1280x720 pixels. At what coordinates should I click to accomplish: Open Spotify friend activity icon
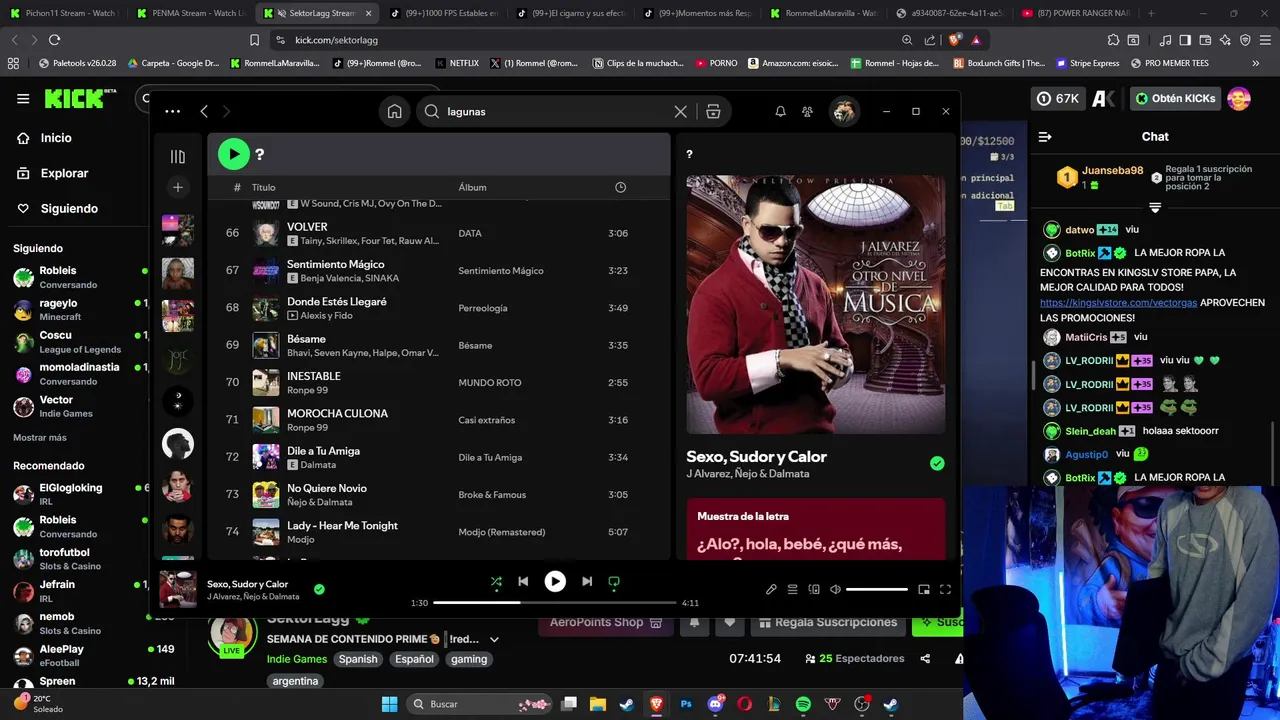tap(807, 112)
